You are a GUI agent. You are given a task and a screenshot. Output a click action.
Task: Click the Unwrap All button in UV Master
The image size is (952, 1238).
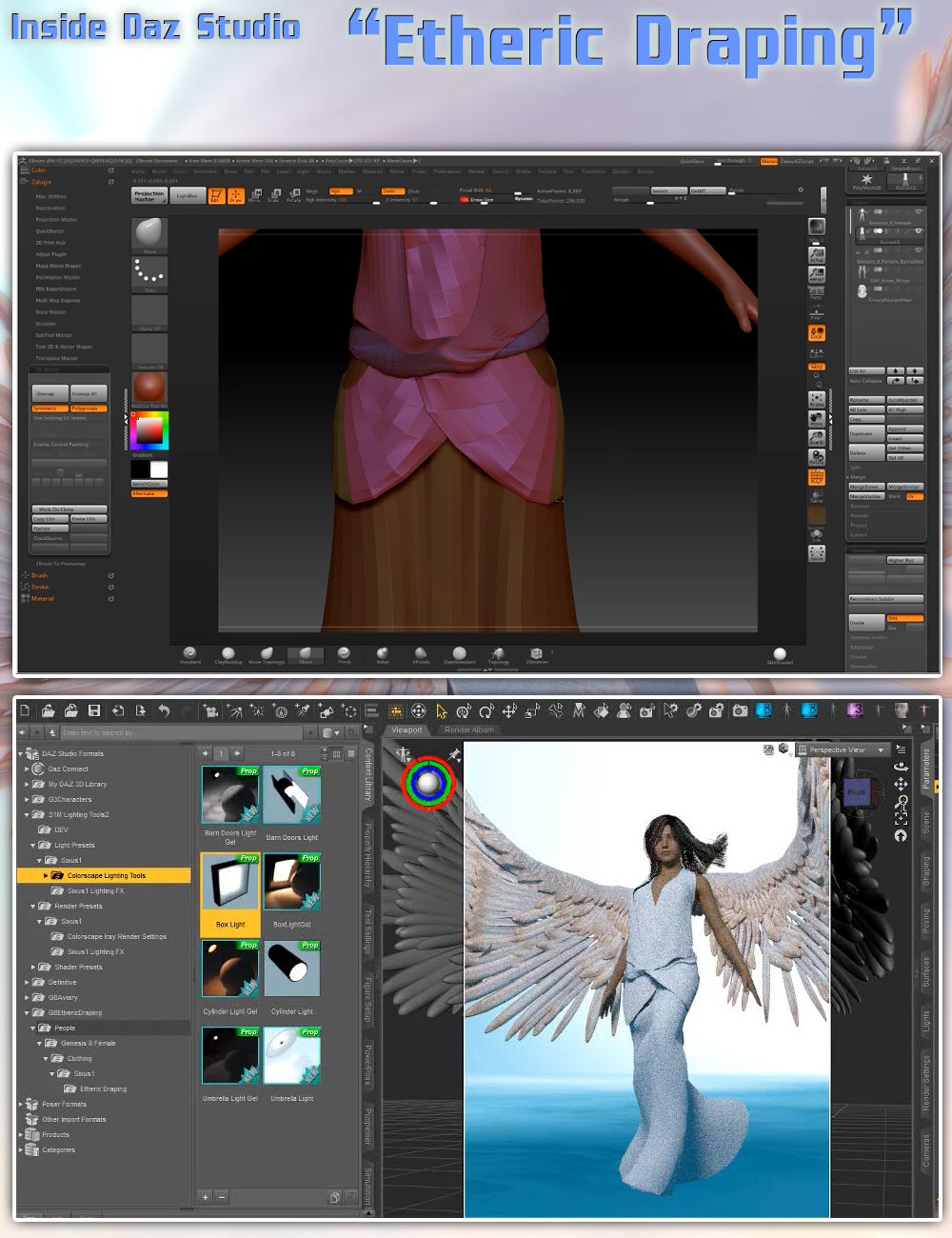click(x=89, y=393)
